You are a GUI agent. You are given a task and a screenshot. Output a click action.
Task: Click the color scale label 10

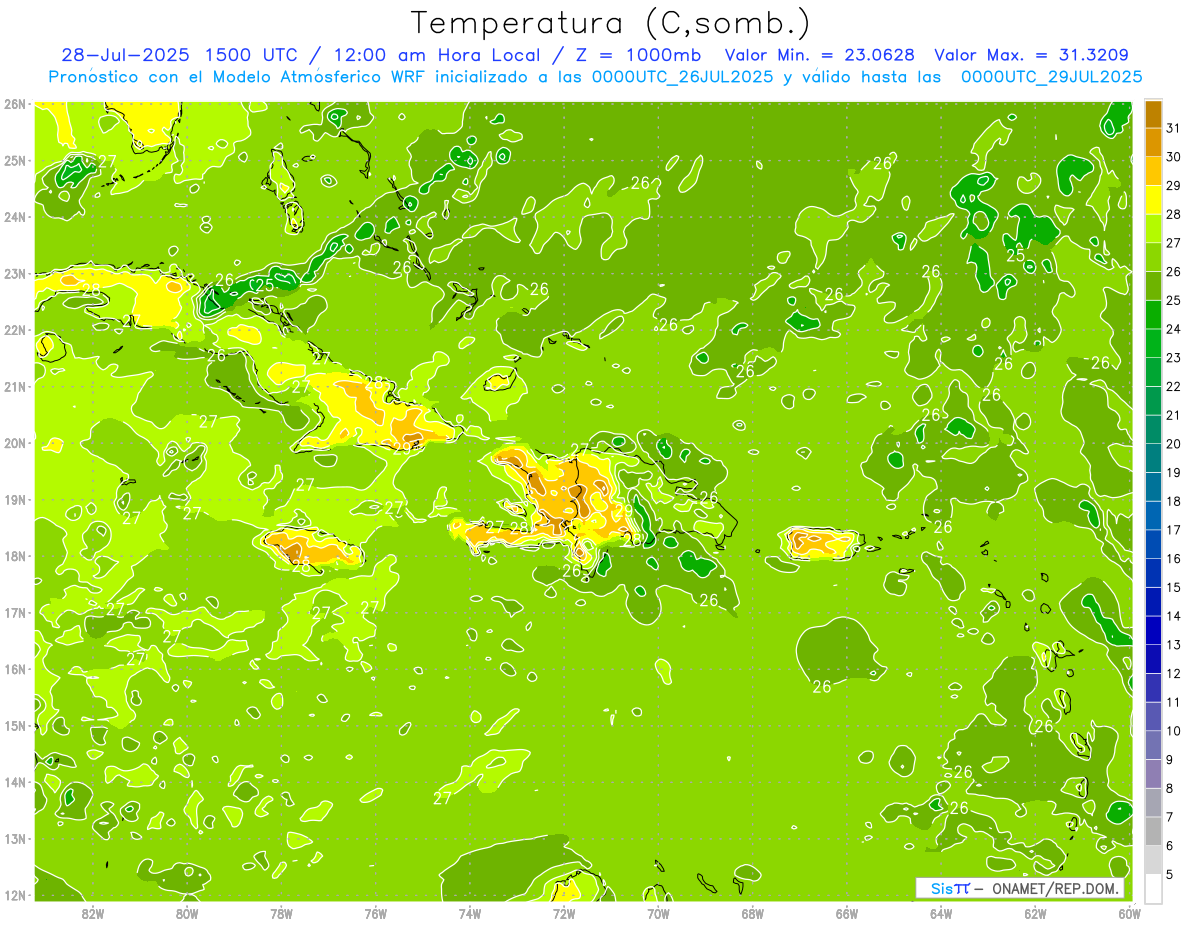tap(1174, 731)
